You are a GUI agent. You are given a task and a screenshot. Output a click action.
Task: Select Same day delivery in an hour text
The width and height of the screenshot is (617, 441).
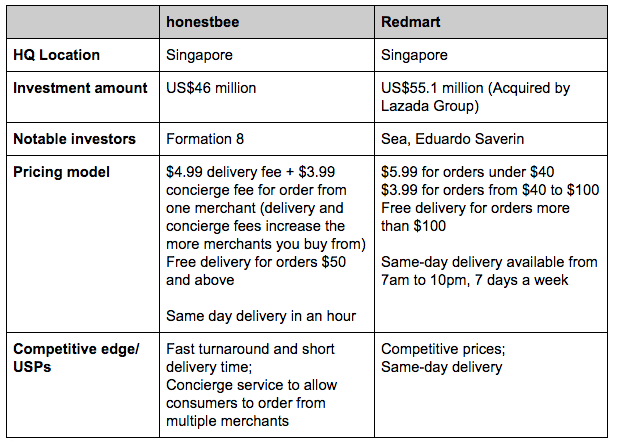[x=261, y=316]
